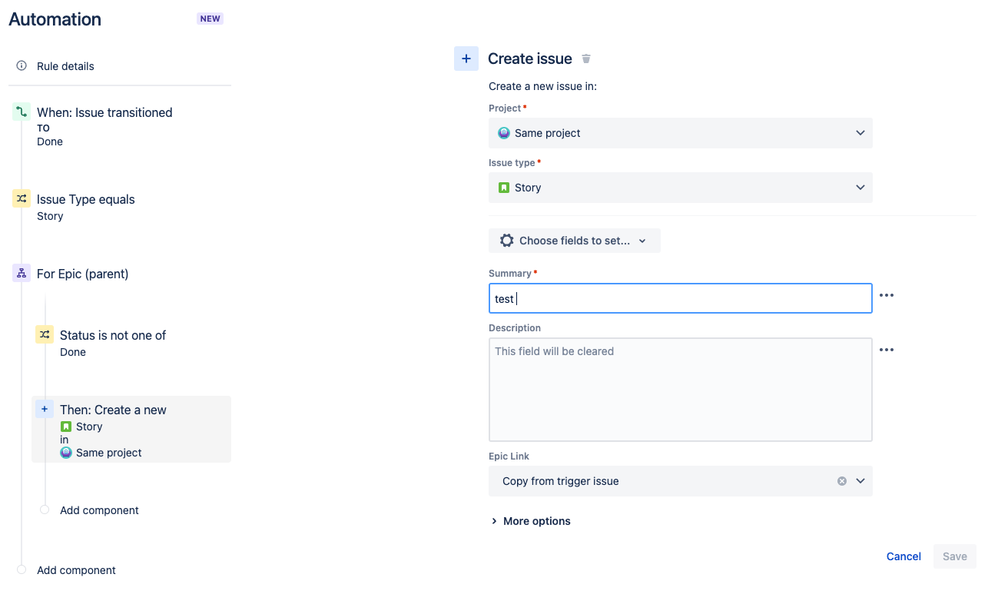Open the Issue type Story dropdown
This screenshot has height=598, width=998.
pos(680,188)
